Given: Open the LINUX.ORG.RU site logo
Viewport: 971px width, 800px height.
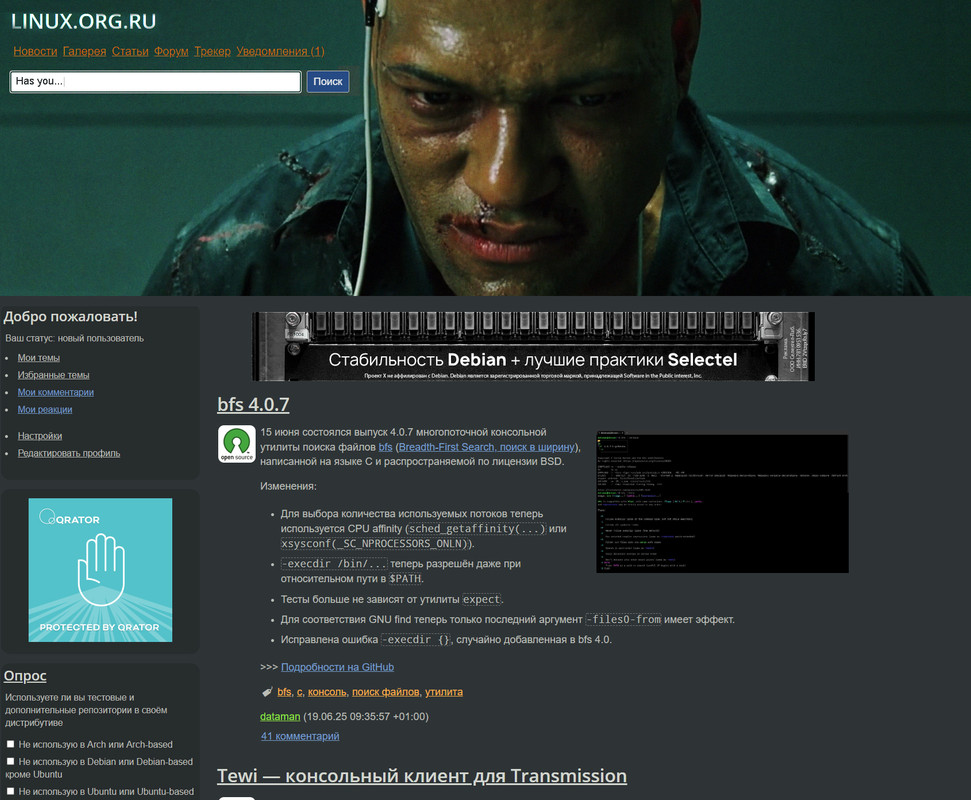Looking at the screenshot, I should click(x=84, y=22).
